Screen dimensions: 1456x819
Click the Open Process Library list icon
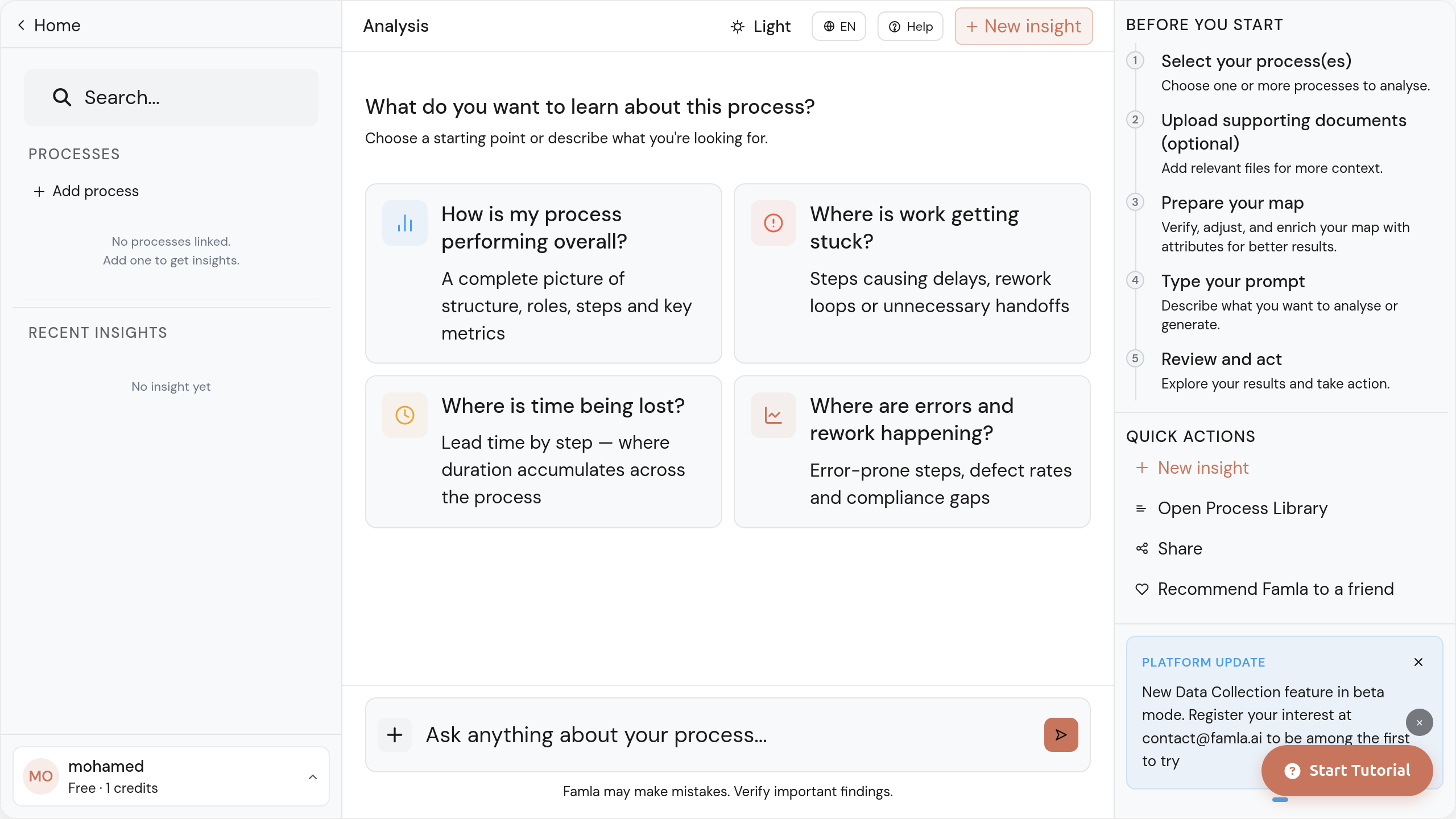pos(1141,508)
